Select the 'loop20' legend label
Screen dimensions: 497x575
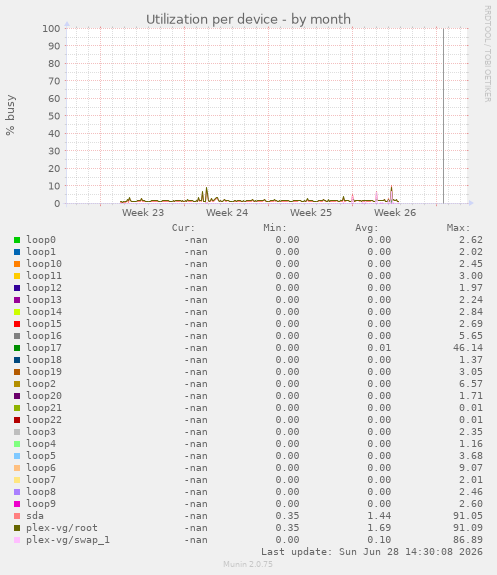(x=44, y=396)
